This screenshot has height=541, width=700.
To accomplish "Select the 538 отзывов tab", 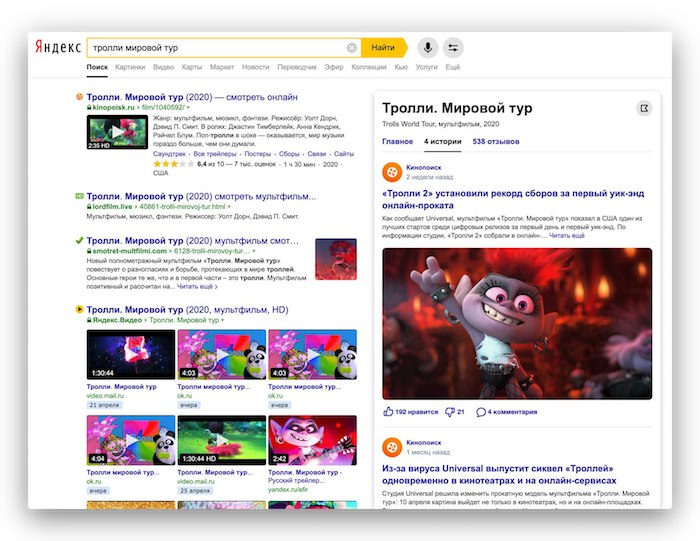I will coord(496,141).
